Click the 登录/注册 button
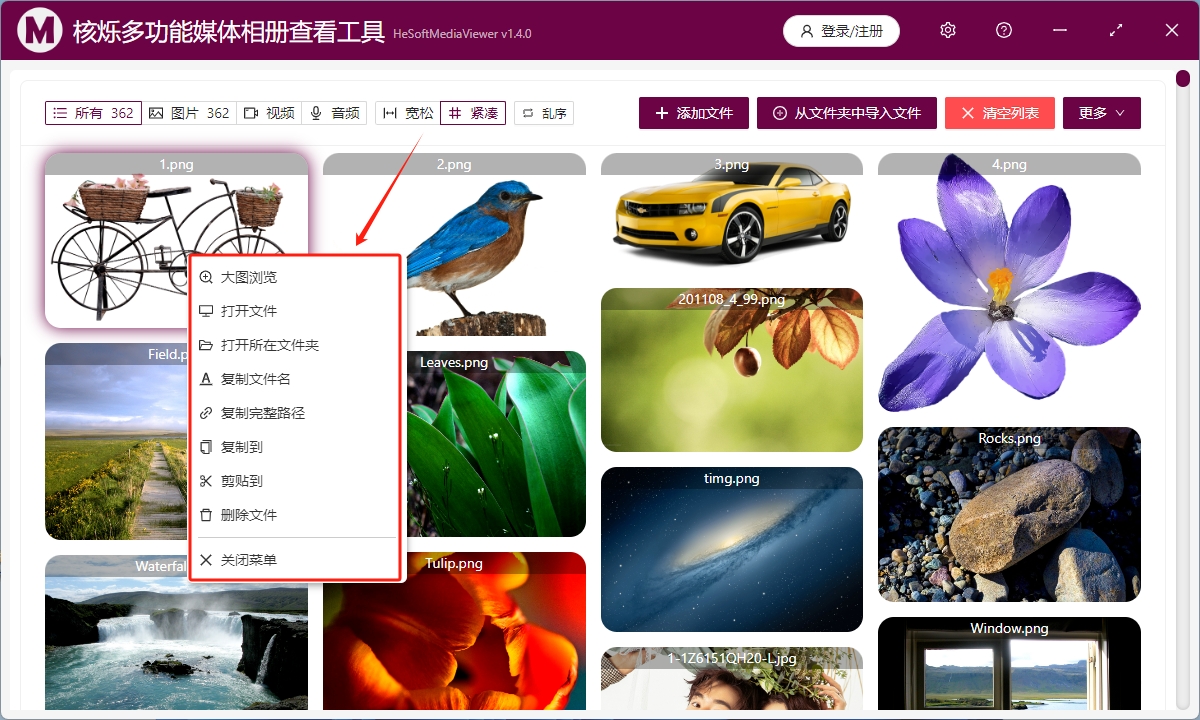This screenshot has height=720, width=1200. [841, 30]
